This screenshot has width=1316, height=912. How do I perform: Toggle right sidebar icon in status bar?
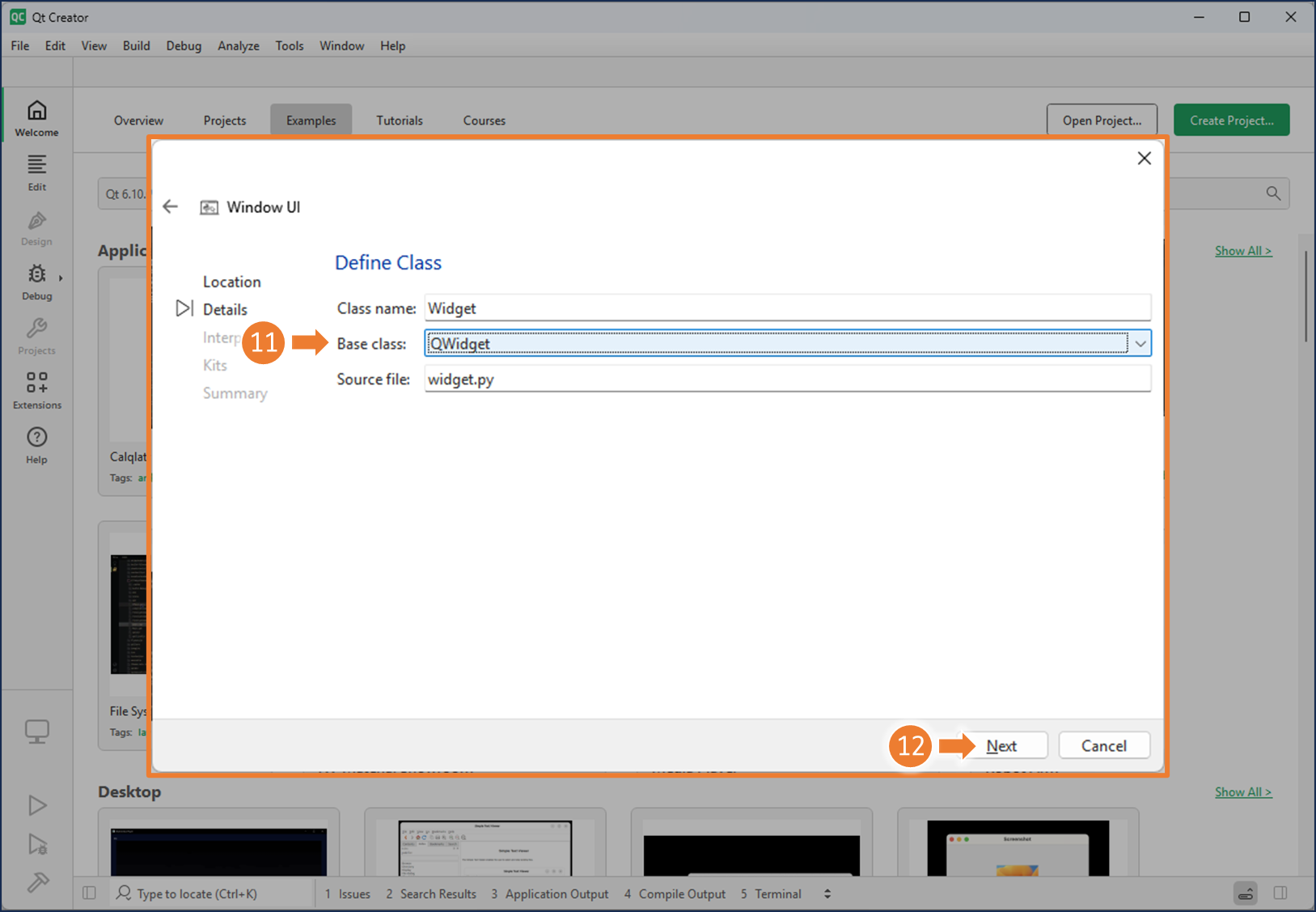coord(1280,893)
